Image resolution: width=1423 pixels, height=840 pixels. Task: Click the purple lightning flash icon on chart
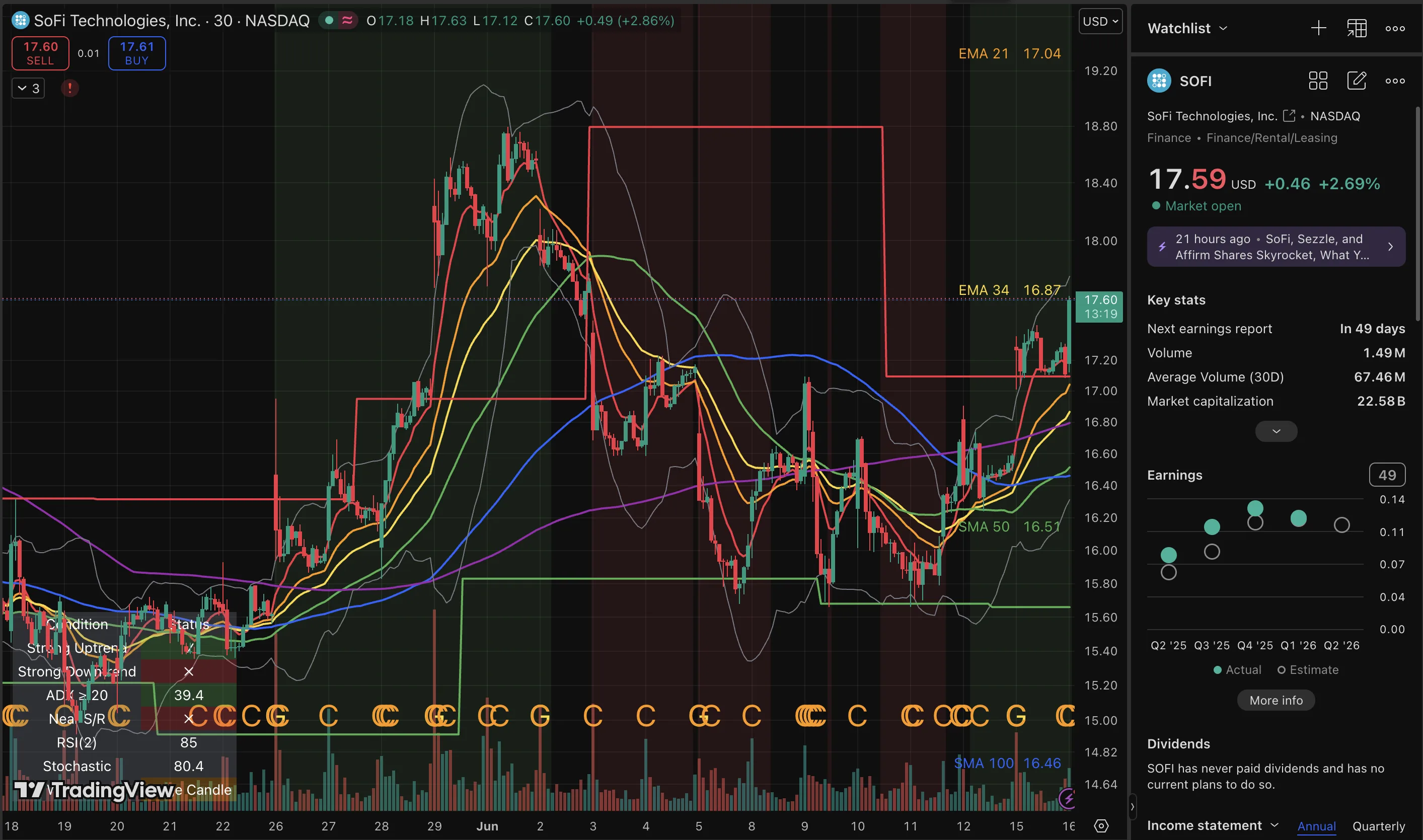pyautogui.click(x=1067, y=799)
